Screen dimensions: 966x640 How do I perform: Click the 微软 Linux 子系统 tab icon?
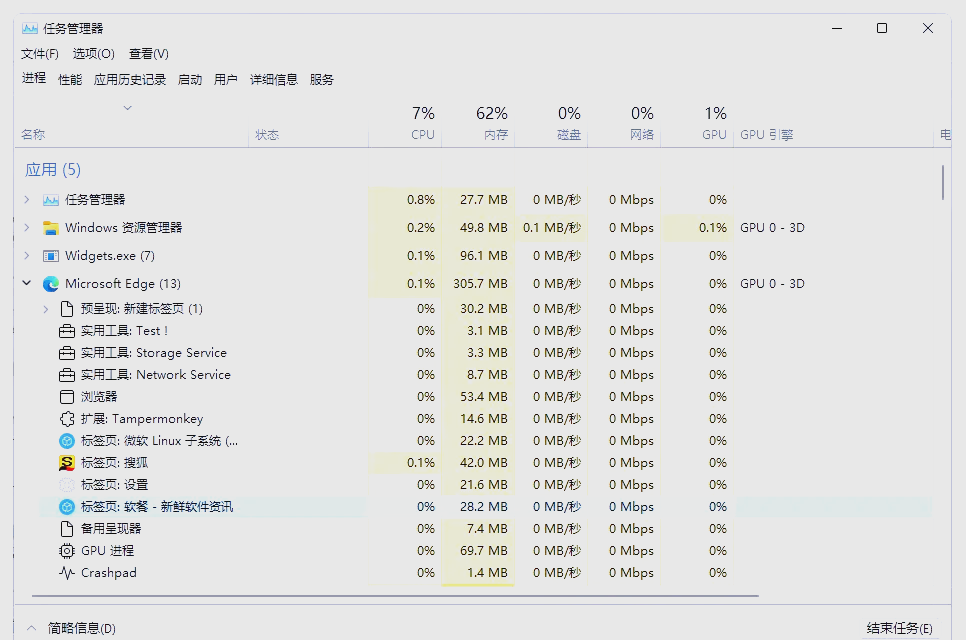(67, 441)
